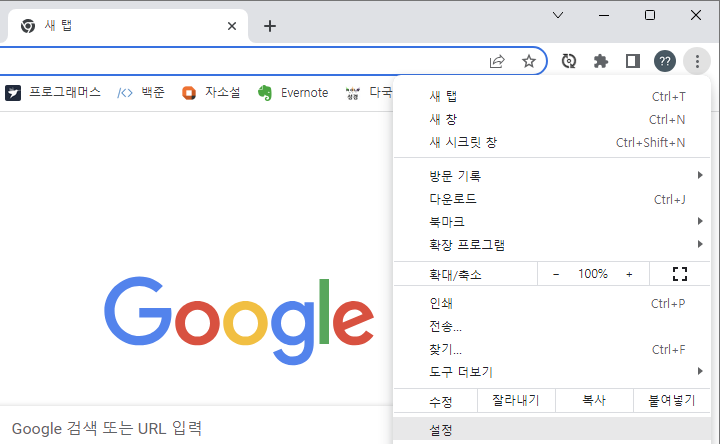Open the Extensions puzzle piece icon
Viewport: 720px width, 444px height.
point(601,61)
